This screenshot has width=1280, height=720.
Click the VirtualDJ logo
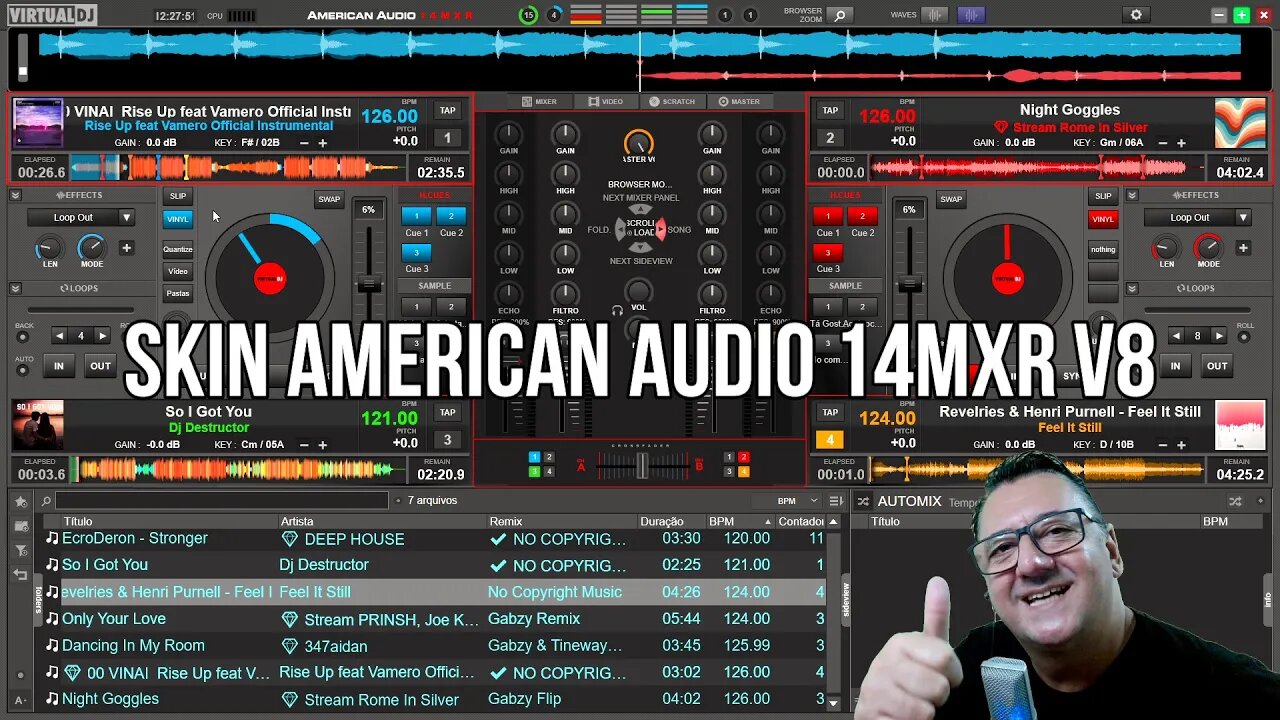54,15
